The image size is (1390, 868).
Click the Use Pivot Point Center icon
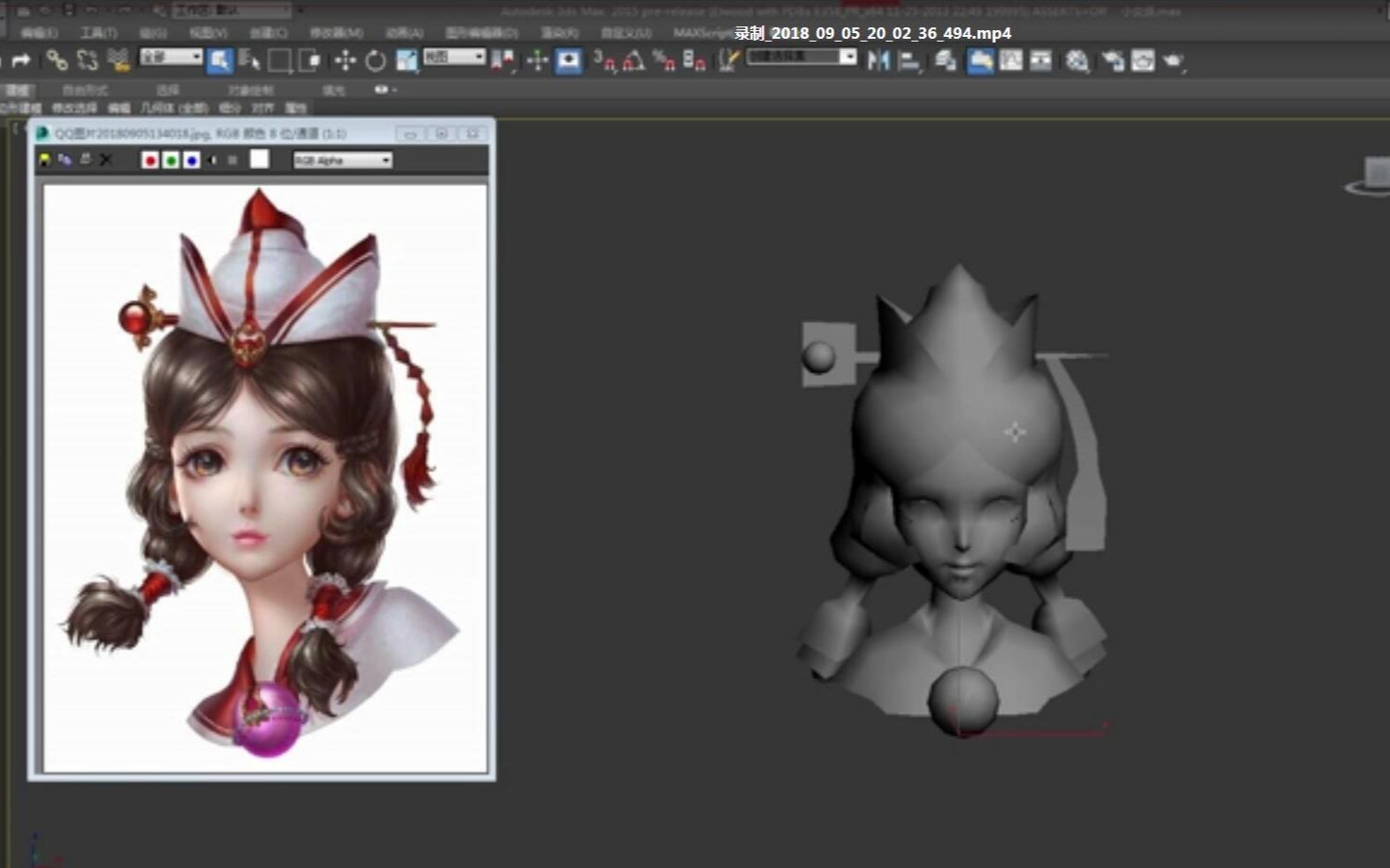pyautogui.click(x=505, y=61)
